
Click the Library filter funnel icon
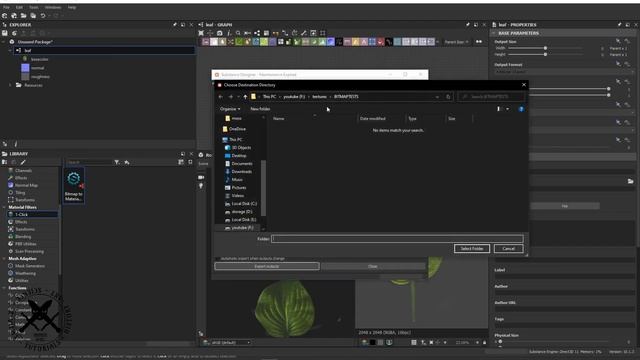pyautogui.click(x=117, y=162)
